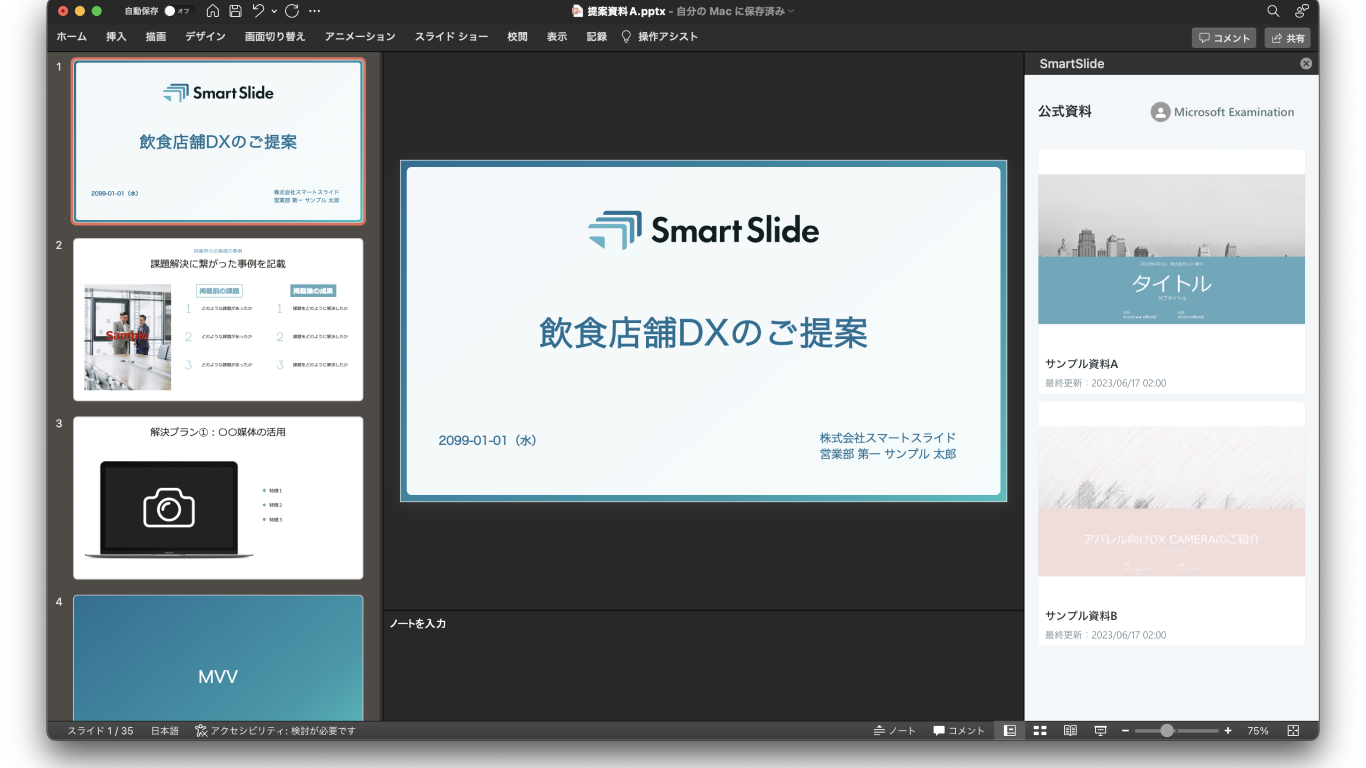Click the スライド 1 / 35 status indicator
Screen dimensions: 1366x768
click(x=100, y=731)
